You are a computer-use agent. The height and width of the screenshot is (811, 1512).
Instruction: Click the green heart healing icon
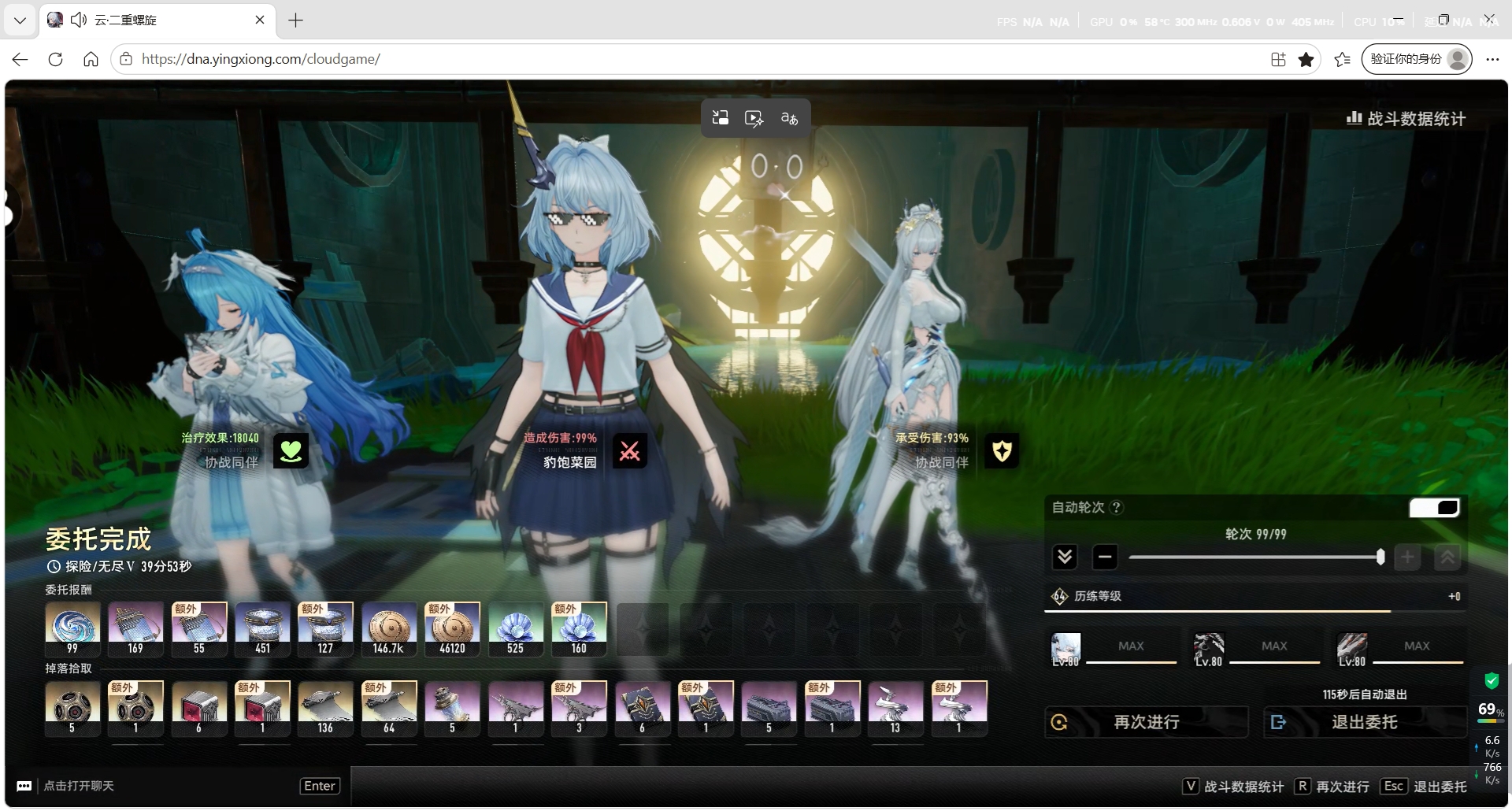point(291,451)
